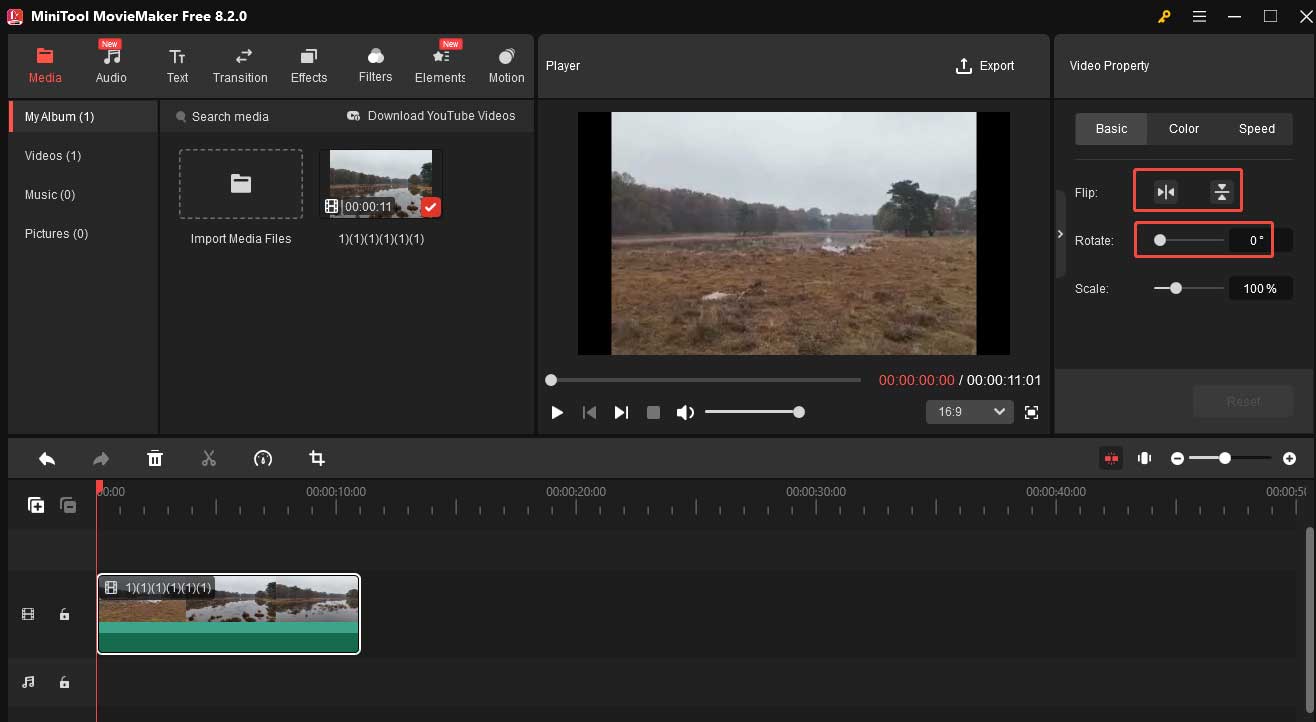Delete the selected clip
The height and width of the screenshot is (722, 1316).
pos(155,458)
